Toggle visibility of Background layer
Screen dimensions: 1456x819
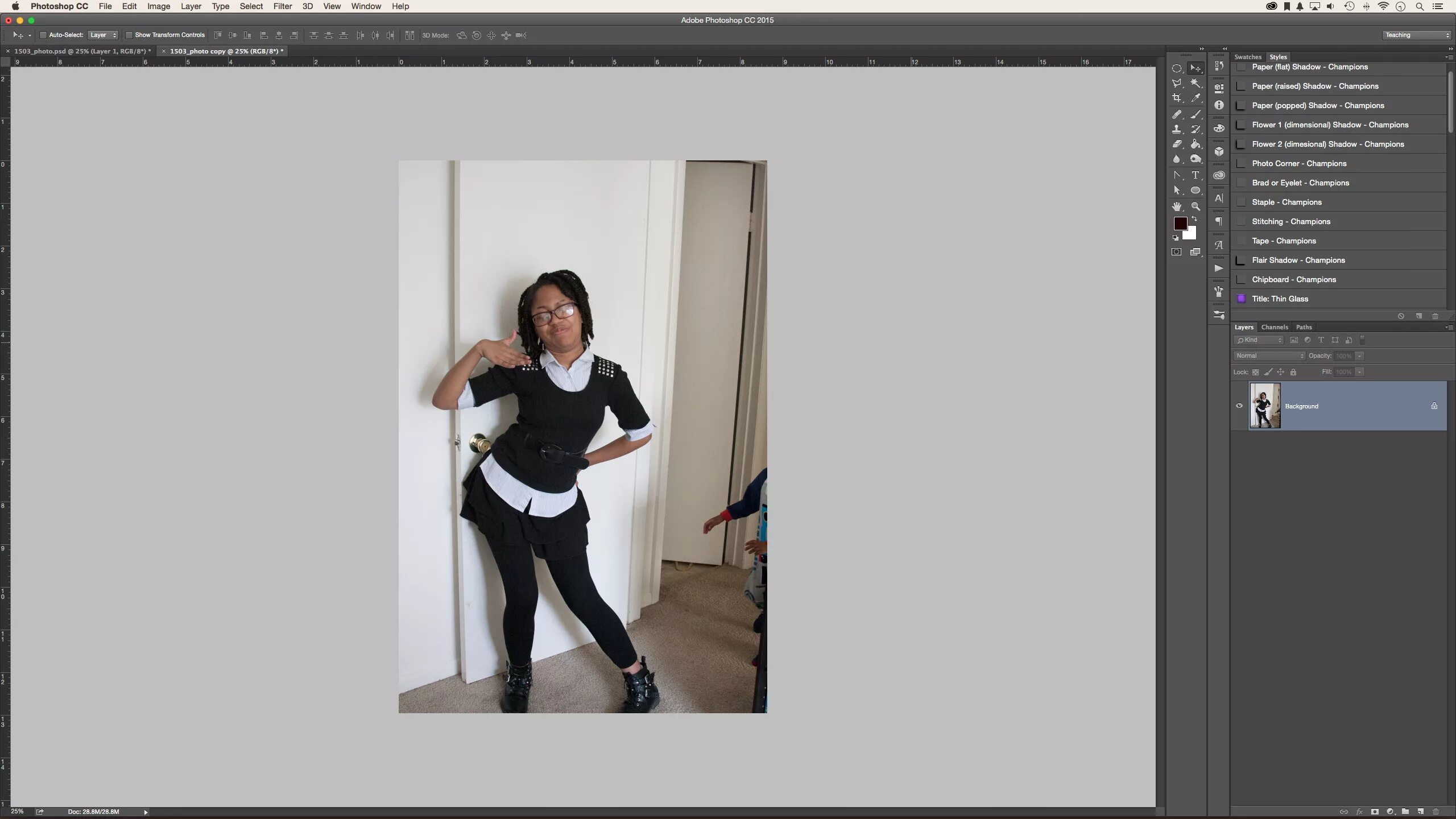tap(1240, 405)
